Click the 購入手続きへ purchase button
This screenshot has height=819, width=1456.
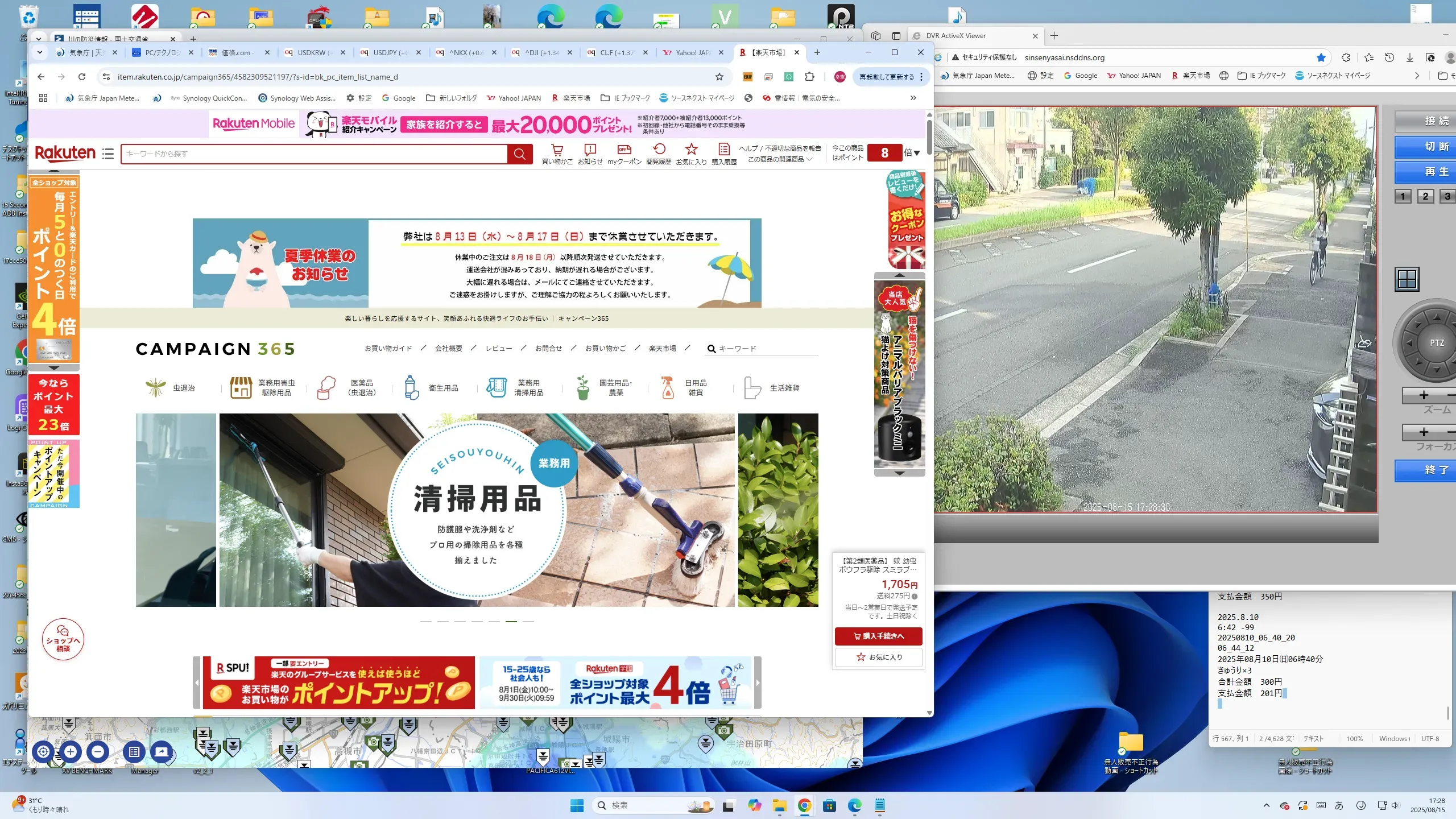click(878, 636)
